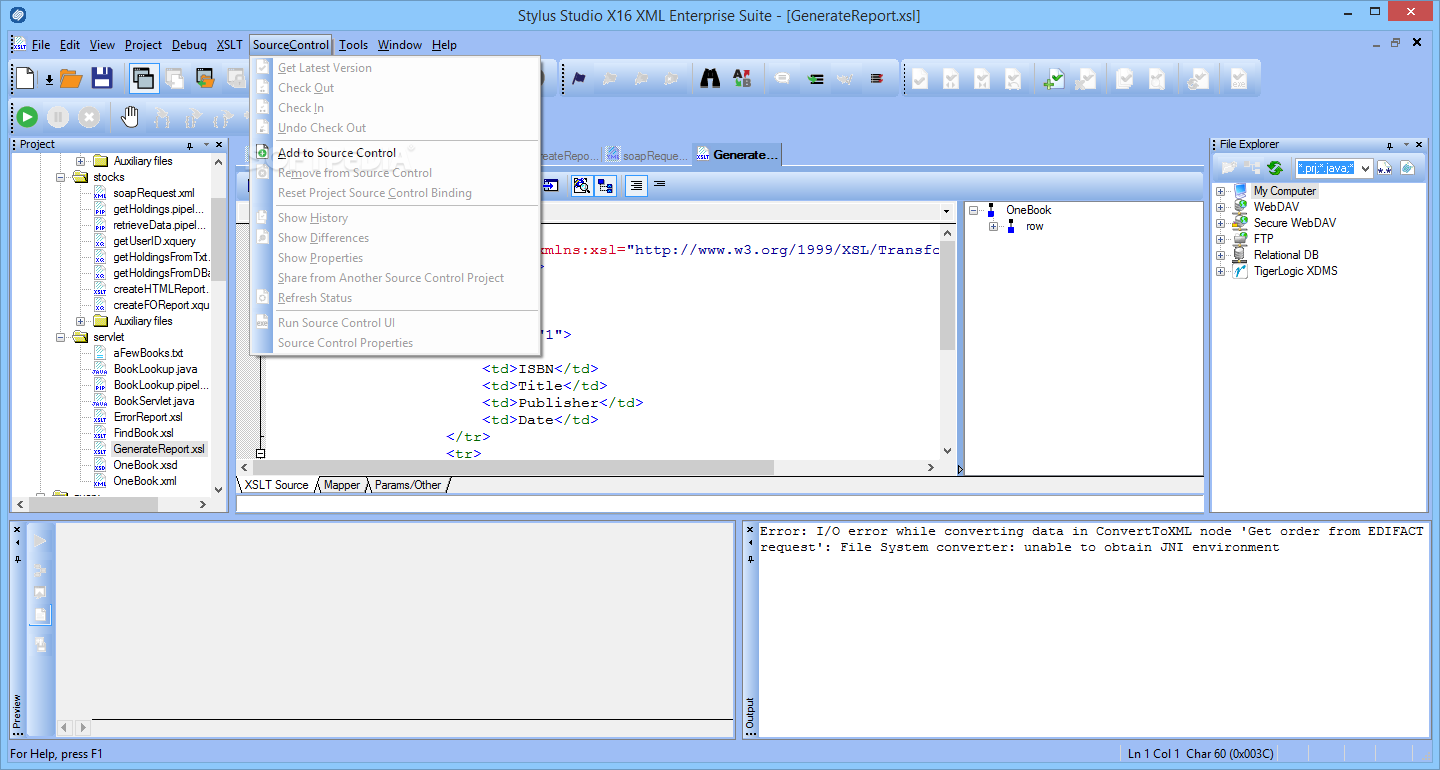This screenshot has width=1440, height=770.
Task: Save file using the floppy disk icon
Action: click(101, 78)
